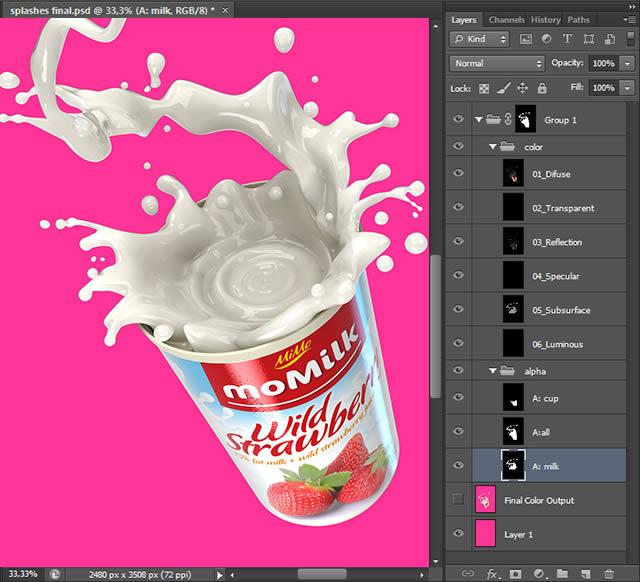Select the 06_Luminous layer
Viewport: 640px width, 582px height.
(x=549, y=343)
